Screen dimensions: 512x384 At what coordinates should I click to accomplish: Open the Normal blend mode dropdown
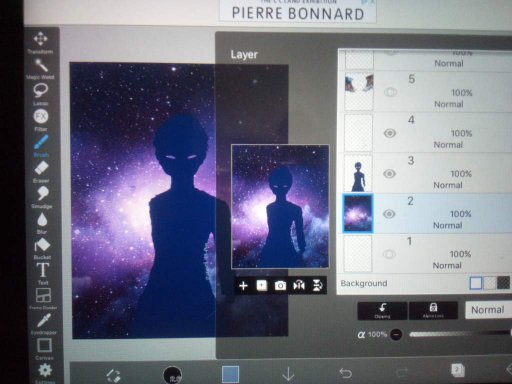pyautogui.click(x=488, y=310)
